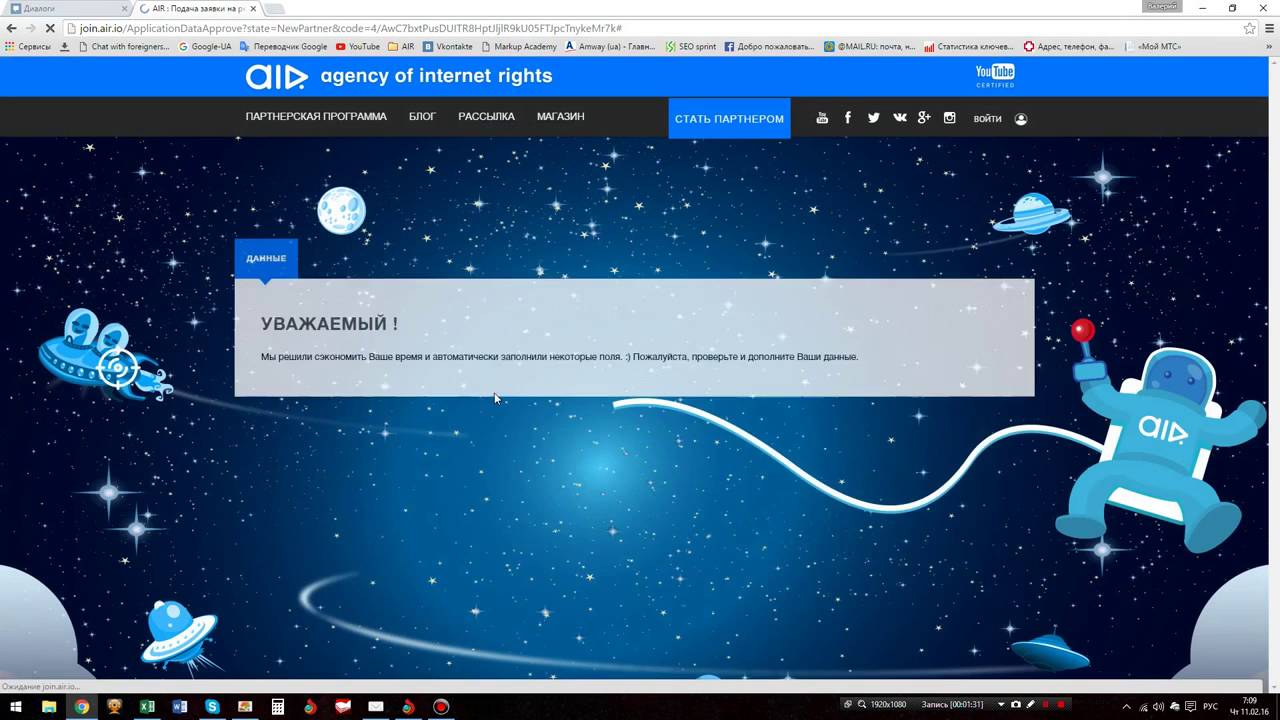
Task: Click the agency of internet rights title
Action: (x=436, y=76)
